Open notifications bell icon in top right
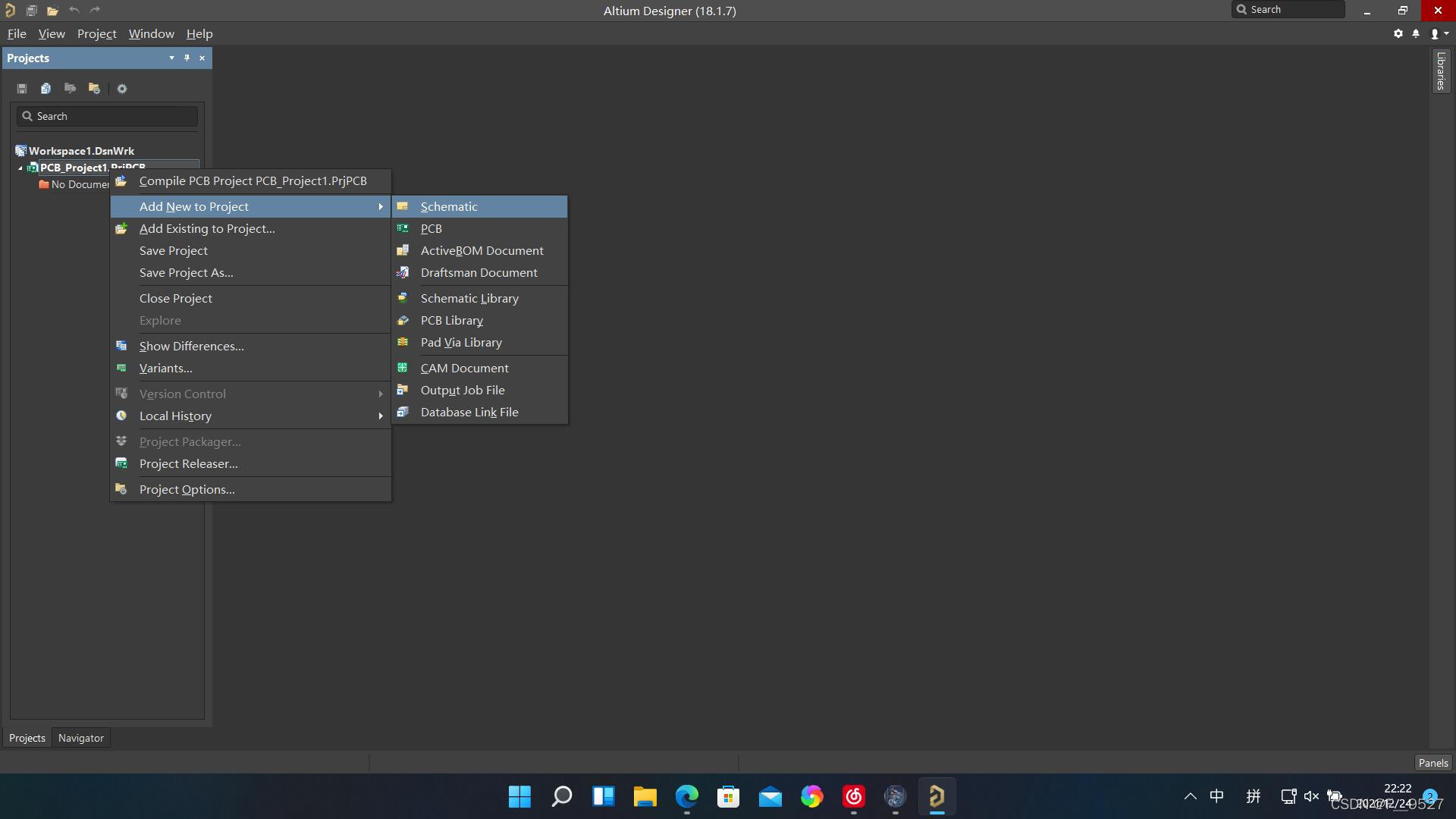The height and width of the screenshot is (819, 1456). [x=1416, y=33]
